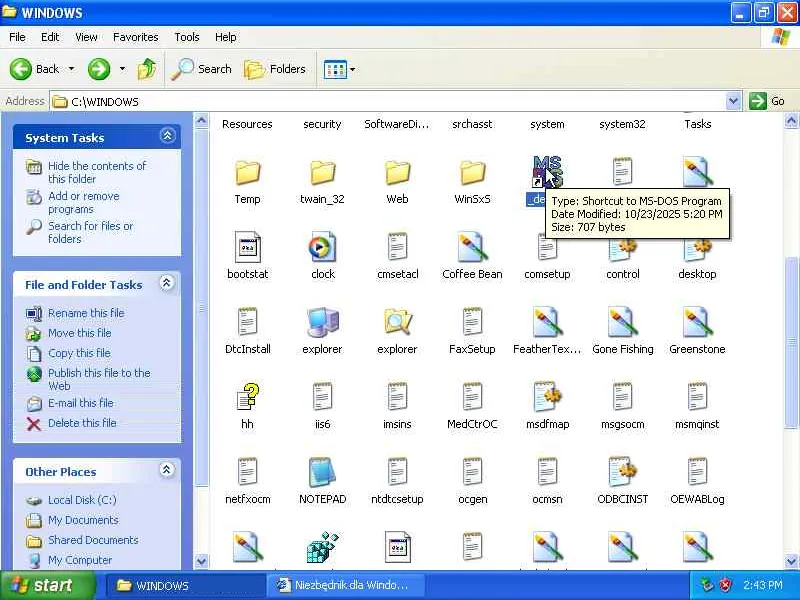Open the Edit menu

[x=50, y=37]
